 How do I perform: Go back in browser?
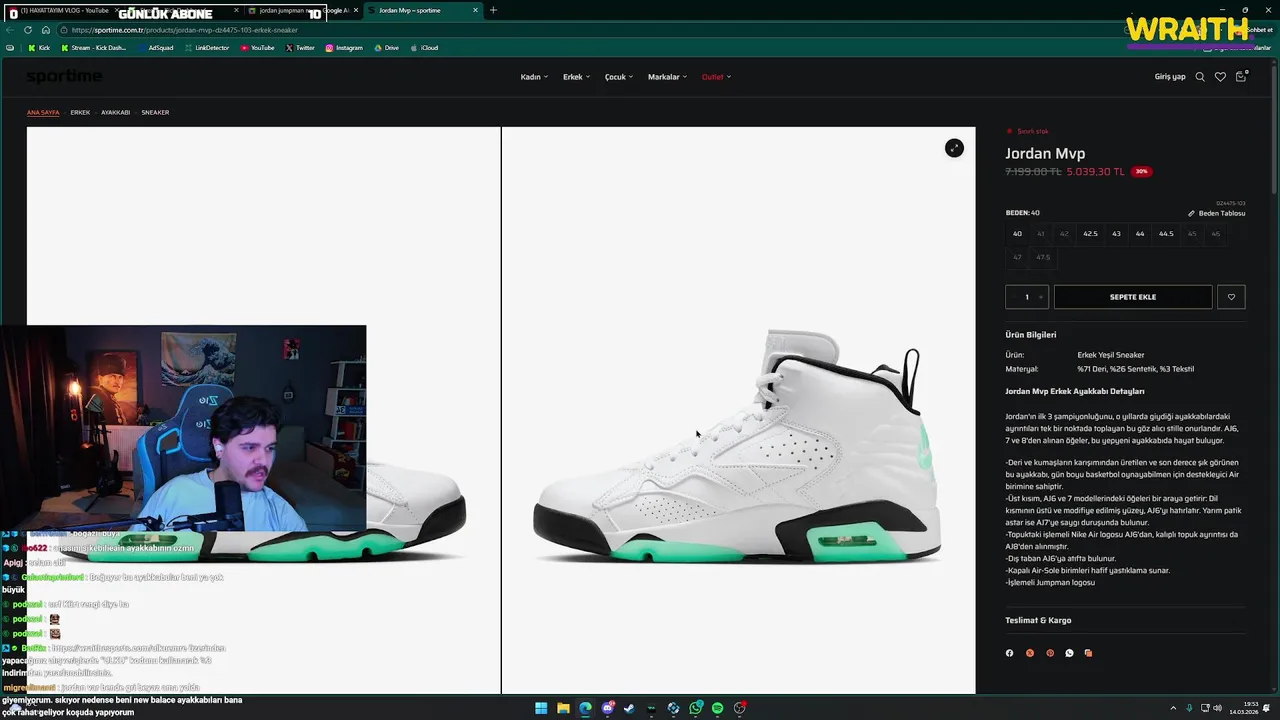pyautogui.click(x=10, y=30)
